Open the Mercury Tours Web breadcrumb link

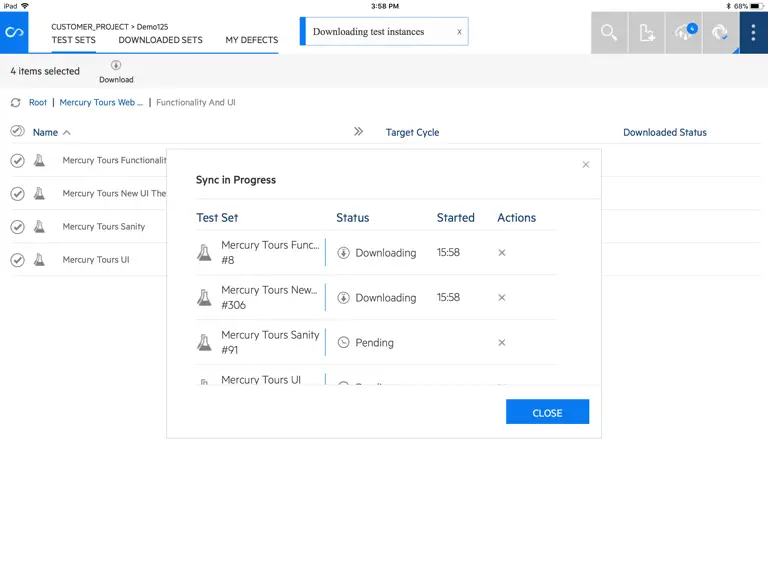tap(101, 102)
